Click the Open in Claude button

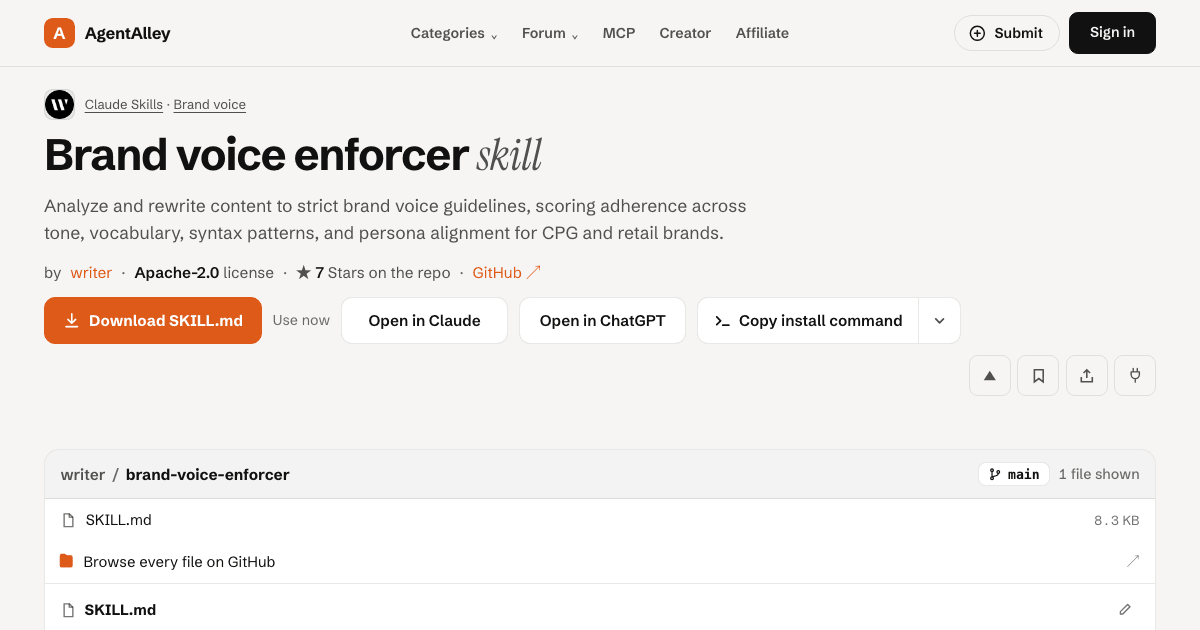pyautogui.click(x=424, y=321)
